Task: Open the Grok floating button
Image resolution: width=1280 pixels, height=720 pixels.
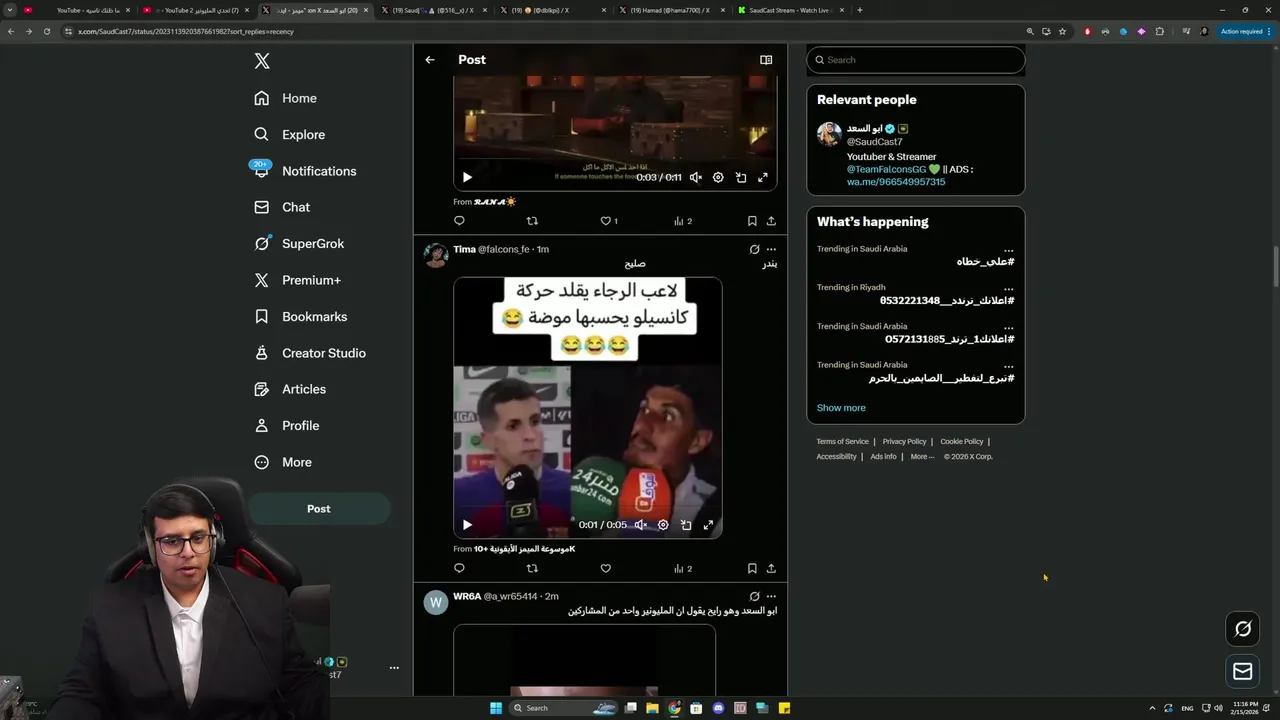Action: pyautogui.click(x=1243, y=629)
